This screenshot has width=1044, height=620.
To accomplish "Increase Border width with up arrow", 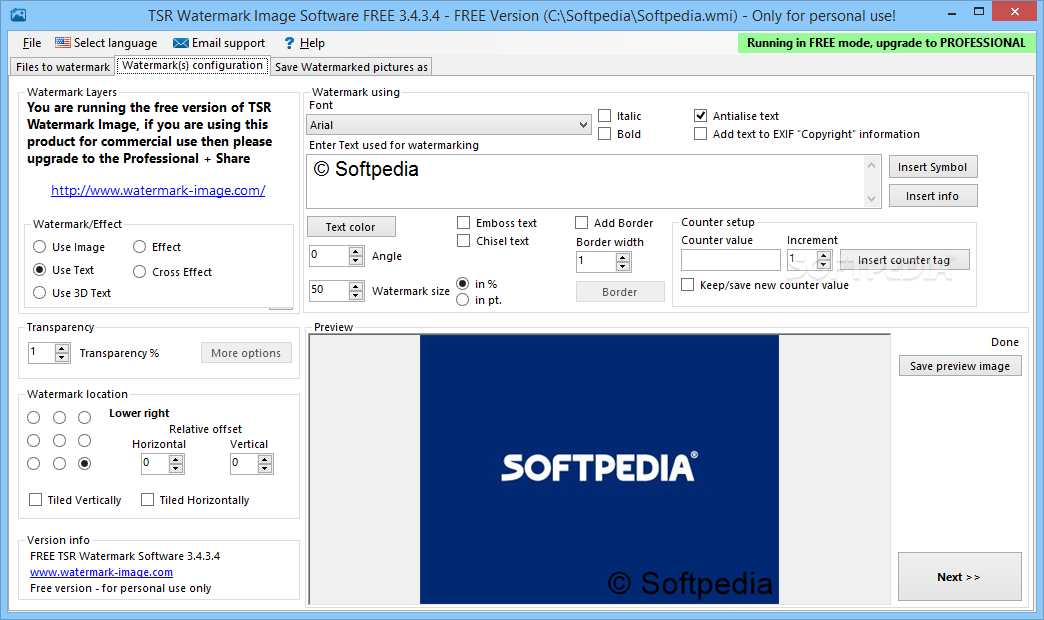I will click(x=623, y=258).
